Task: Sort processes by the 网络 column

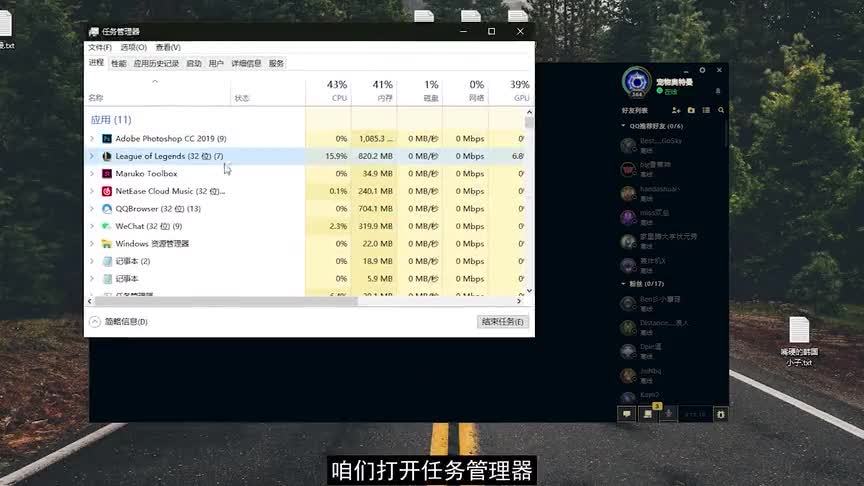Action: point(466,90)
